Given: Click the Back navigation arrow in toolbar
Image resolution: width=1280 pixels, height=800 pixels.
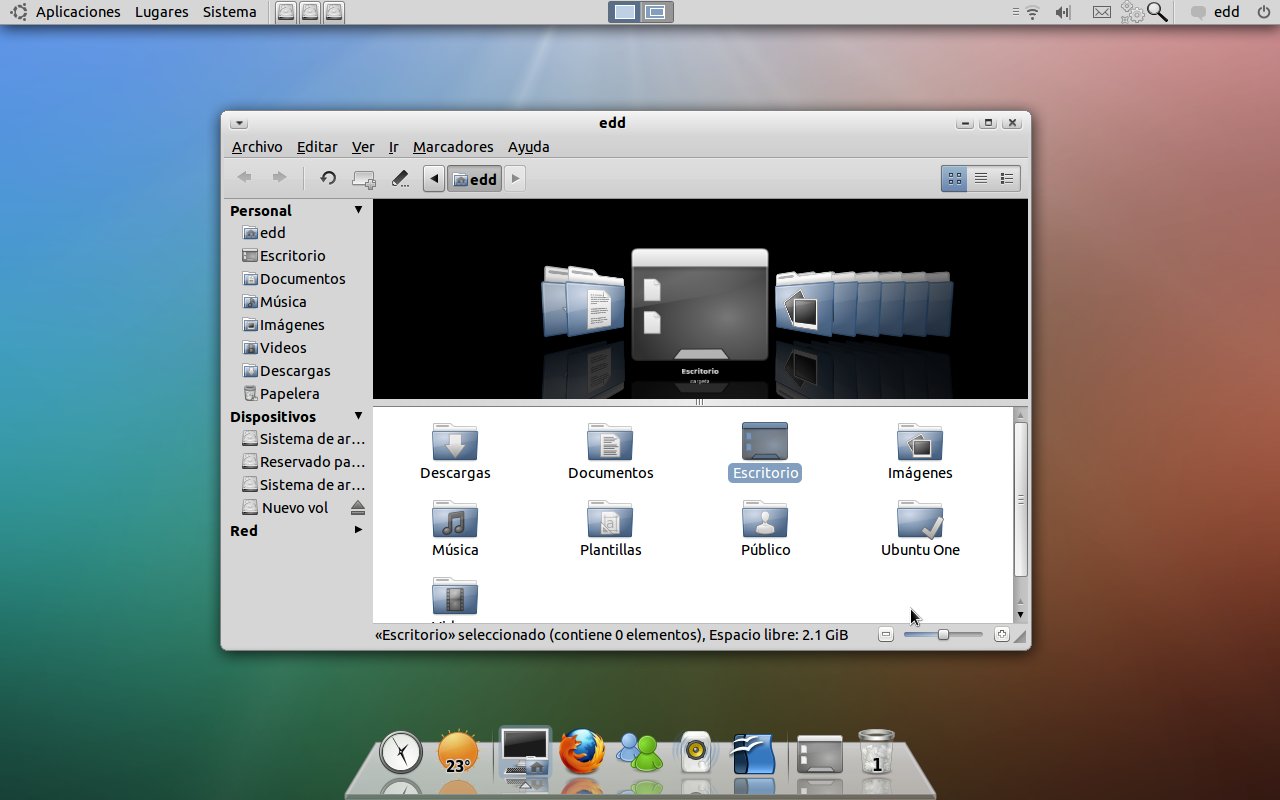Looking at the screenshot, I should (244, 178).
